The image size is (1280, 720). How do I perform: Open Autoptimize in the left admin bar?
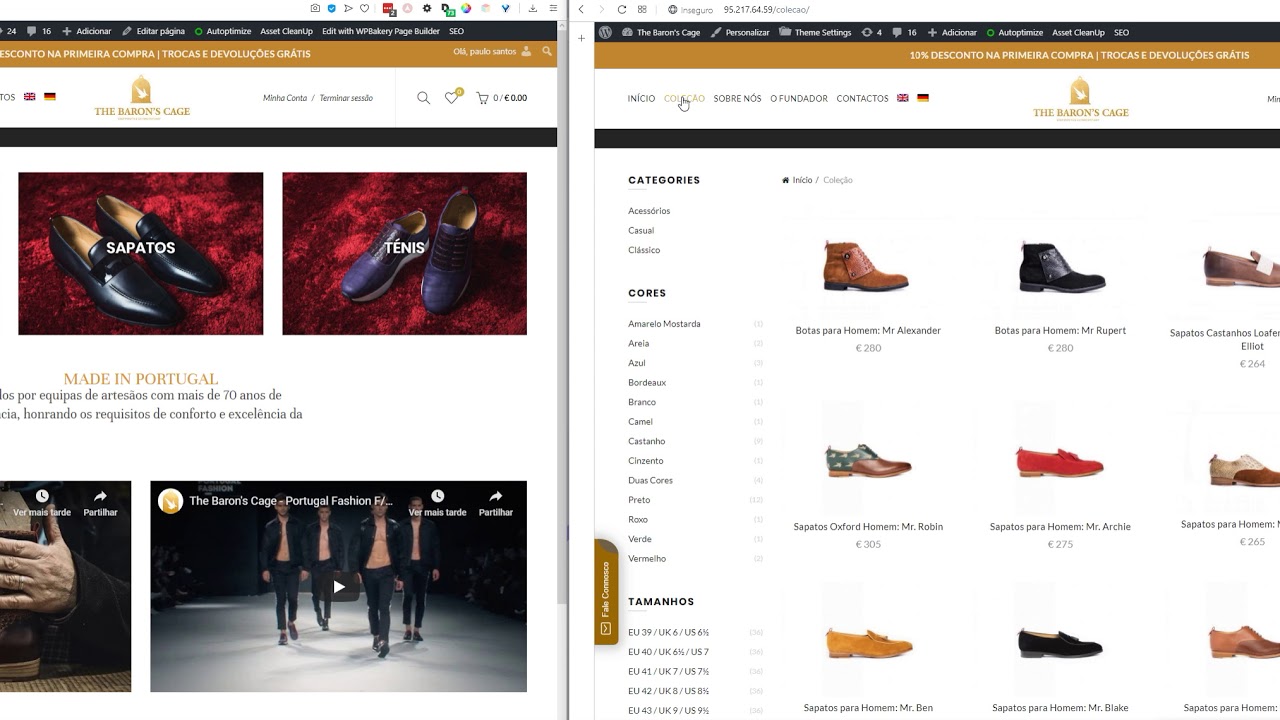pyautogui.click(x=223, y=31)
